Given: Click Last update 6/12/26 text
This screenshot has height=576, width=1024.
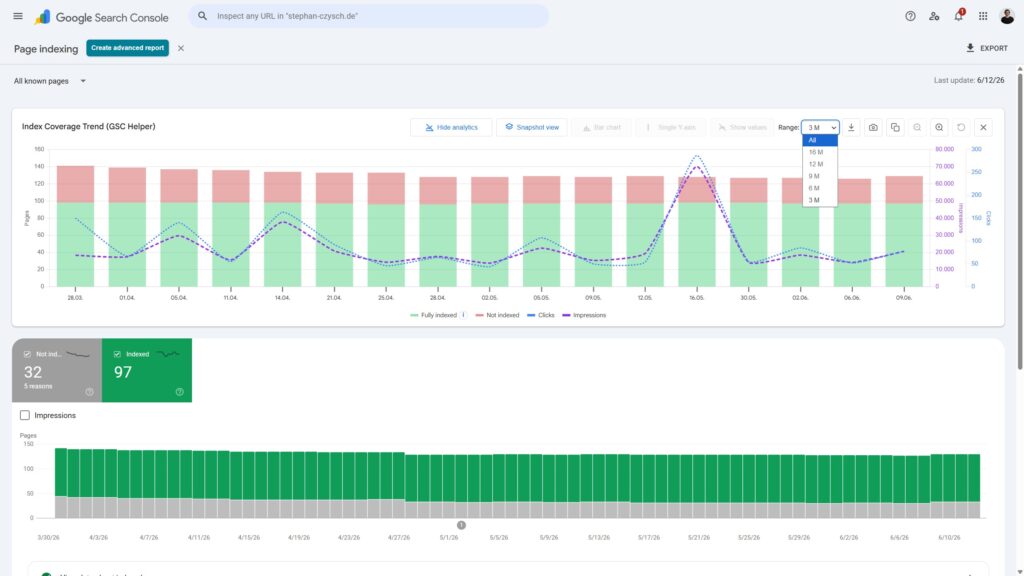Looking at the screenshot, I should (x=969, y=80).
